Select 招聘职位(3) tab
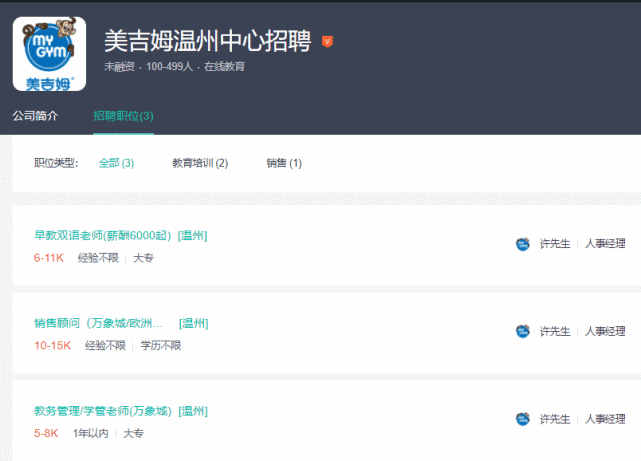Viewport: 641px width, 461px height. (x=123, y=116)
